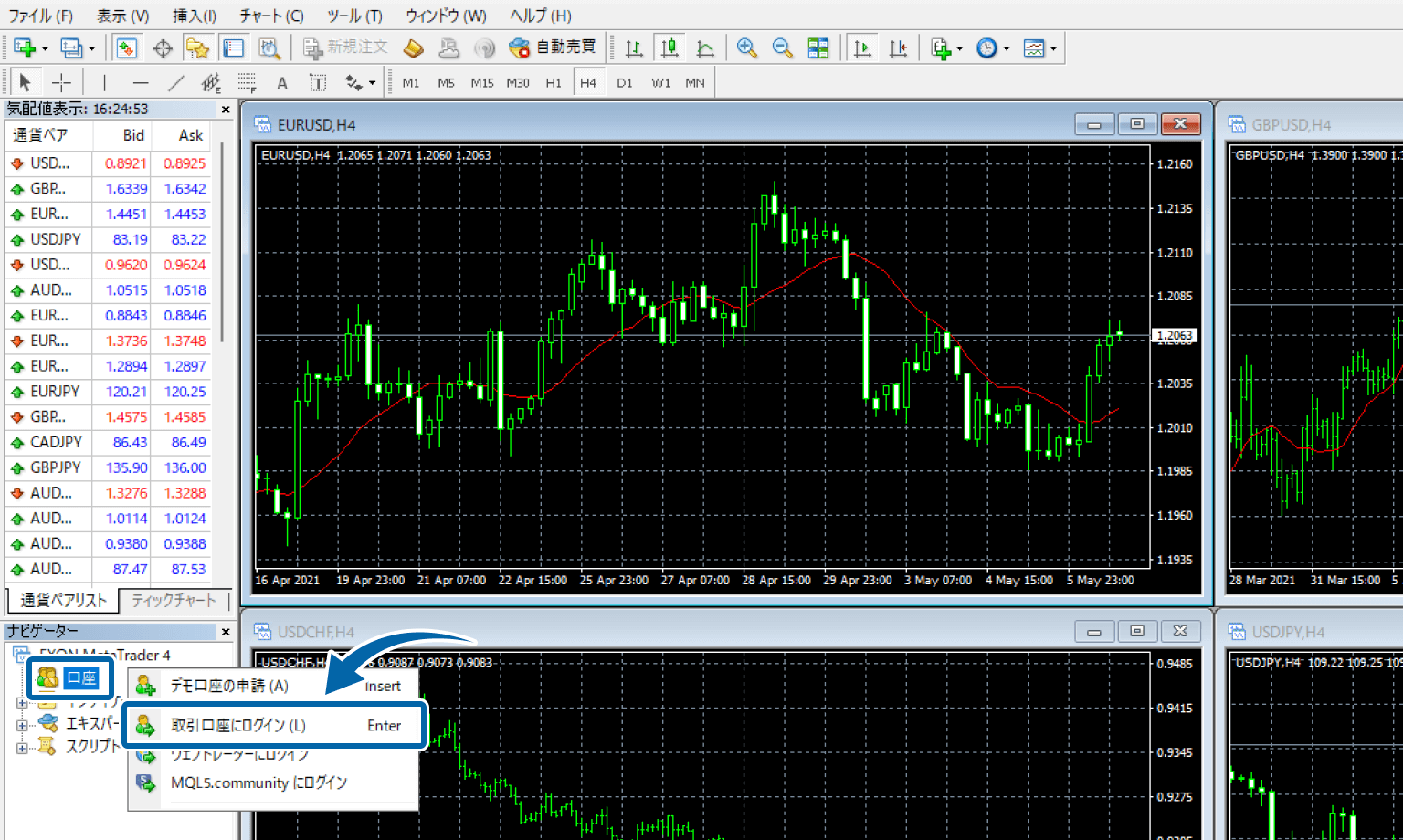Click the New Chart icon

(x=24, y=47)
